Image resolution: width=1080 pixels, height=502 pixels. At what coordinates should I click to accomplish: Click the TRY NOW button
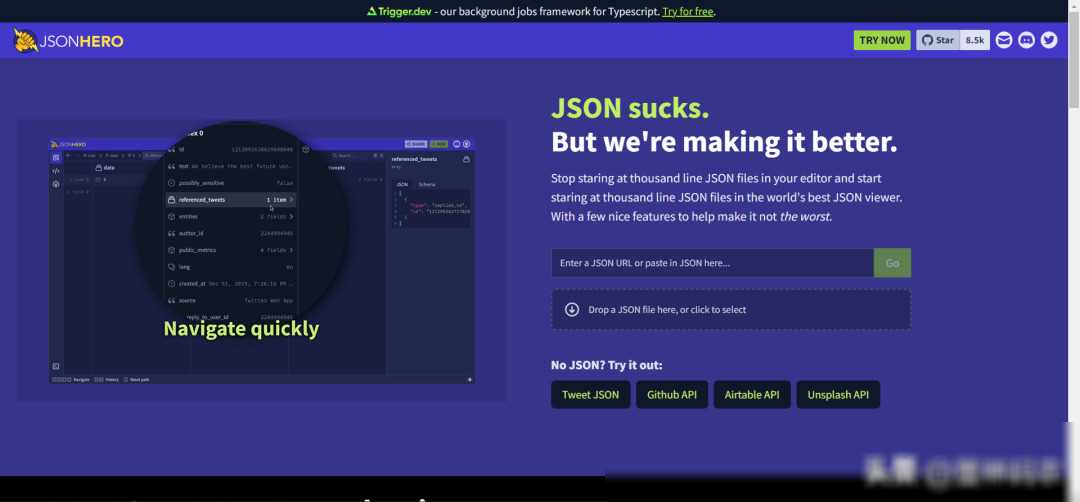pos(882,40)
